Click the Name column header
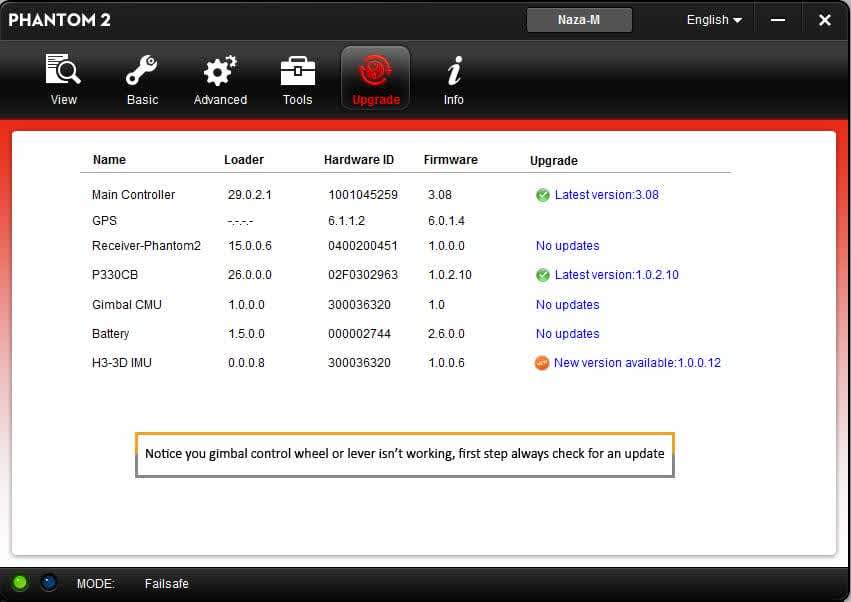This screenshot has height=602, width=851. tap(109, 160)
